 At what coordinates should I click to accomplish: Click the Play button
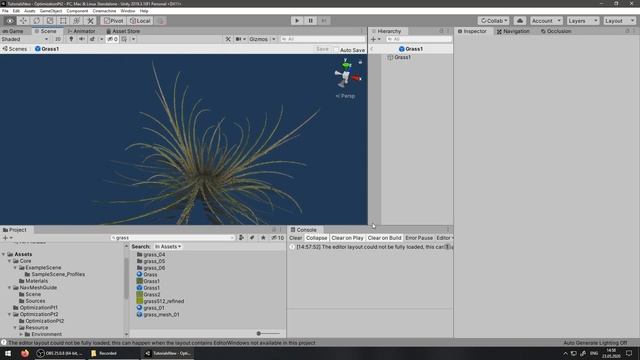(297, 21)
